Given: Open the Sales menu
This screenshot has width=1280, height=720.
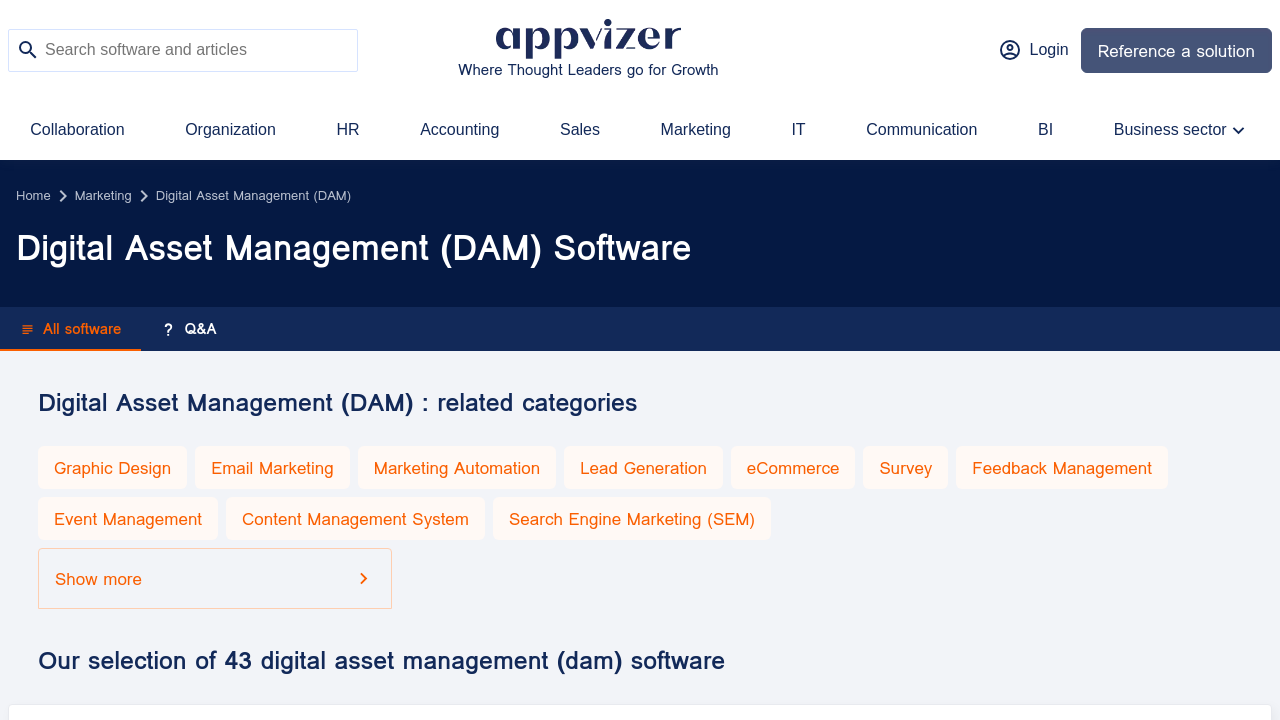Looking at the screenshot, I should pos(580,130).
